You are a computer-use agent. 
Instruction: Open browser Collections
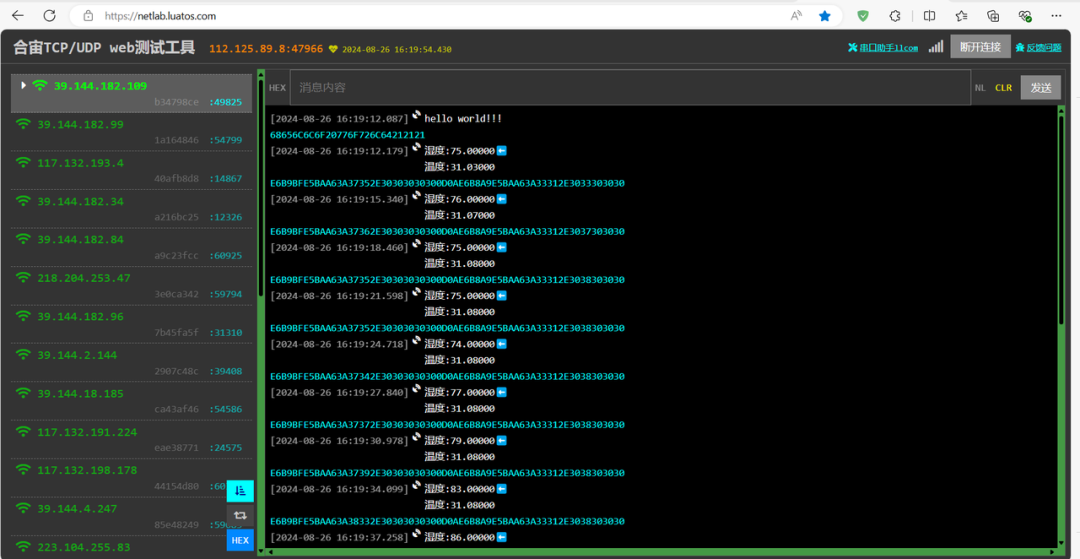tap(993, 15)
